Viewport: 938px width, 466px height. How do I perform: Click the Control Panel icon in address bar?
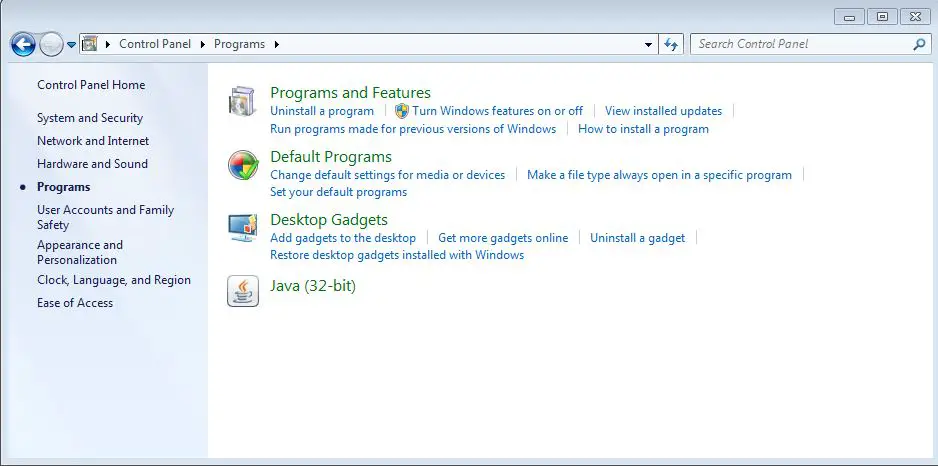90,44
